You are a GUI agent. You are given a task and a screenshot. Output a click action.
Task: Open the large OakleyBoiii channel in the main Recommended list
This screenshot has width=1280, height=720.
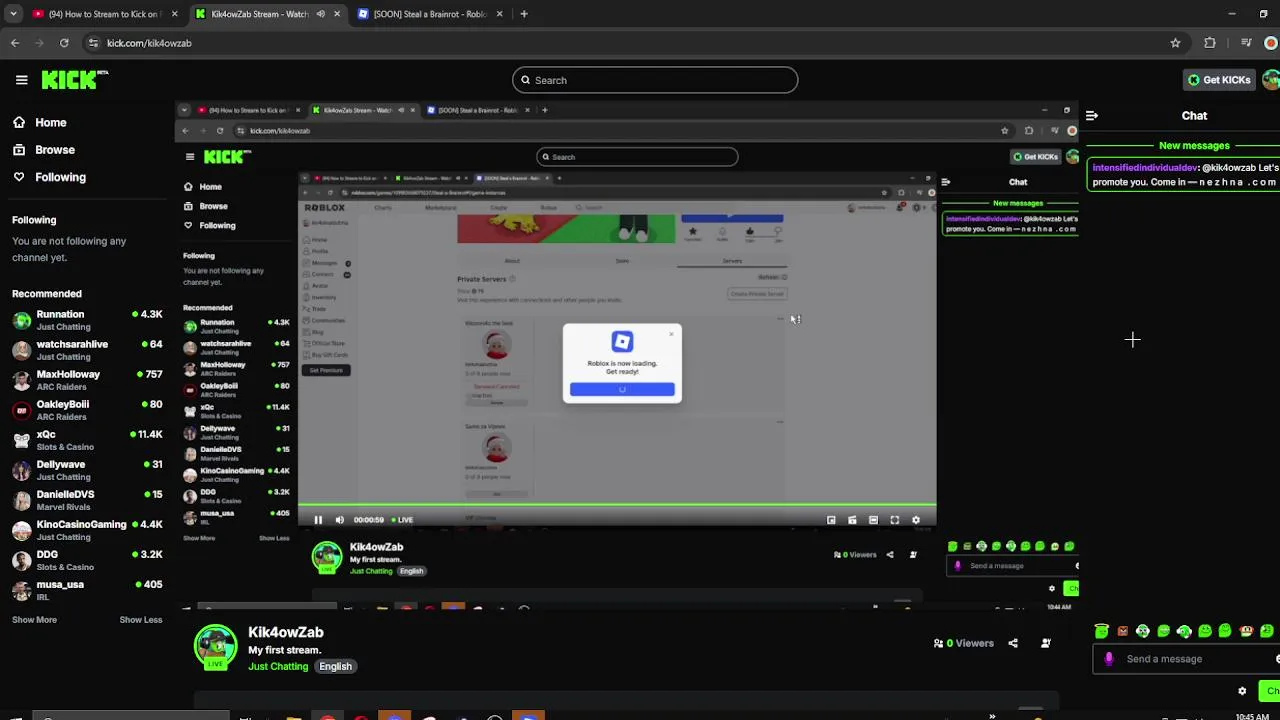point(87,410)
